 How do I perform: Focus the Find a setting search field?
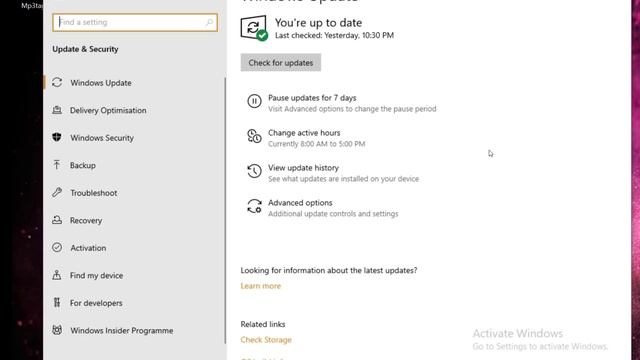coord(135,22)
